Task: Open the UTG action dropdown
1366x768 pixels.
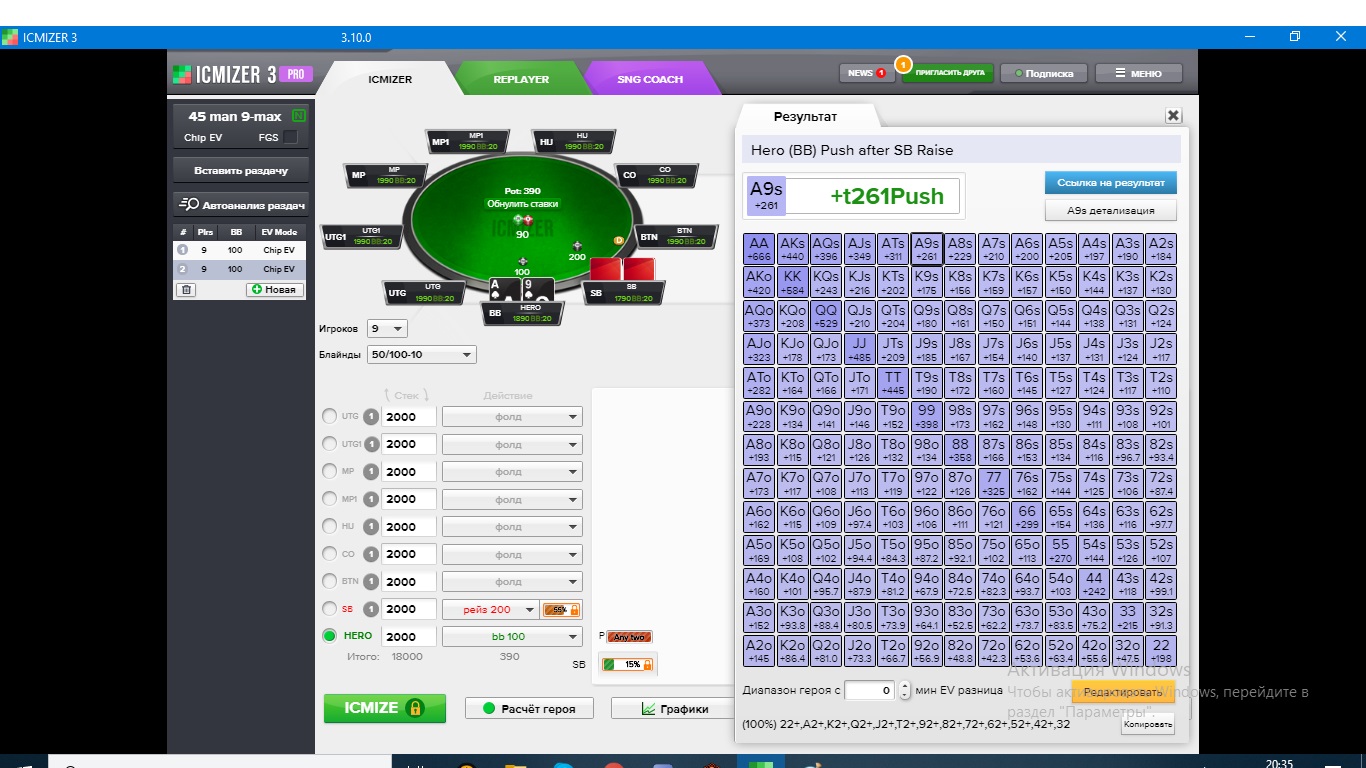Action: [x=512, y=417]
